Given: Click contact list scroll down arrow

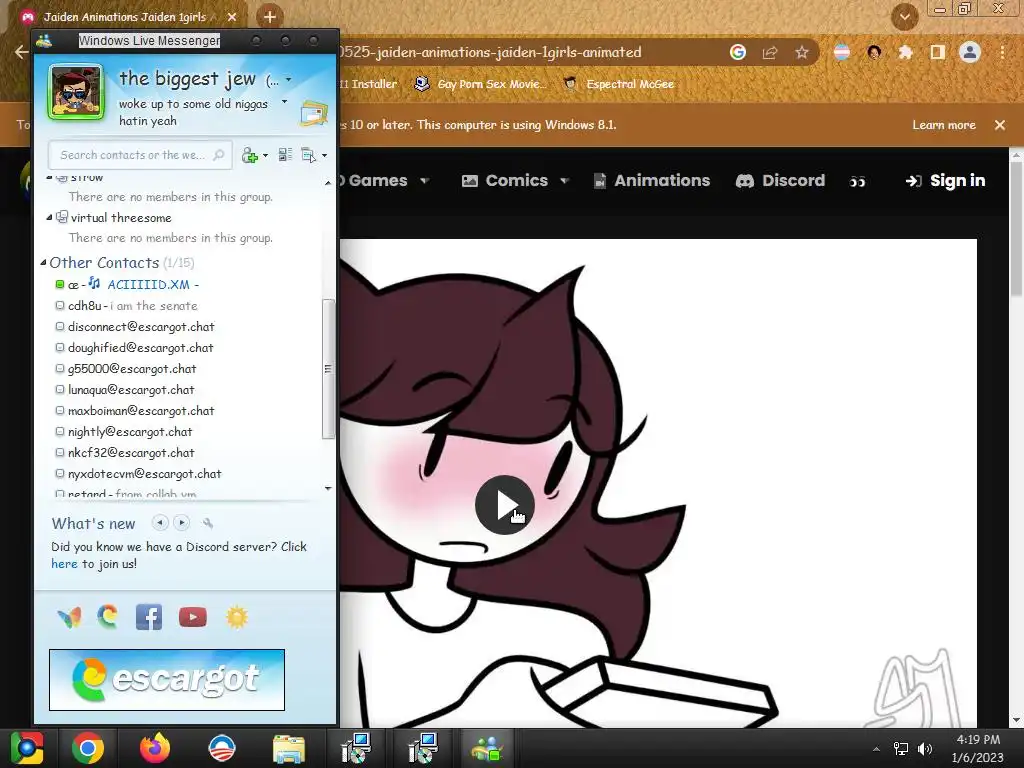Looking at the screenshot, I should tap(328, 488).
